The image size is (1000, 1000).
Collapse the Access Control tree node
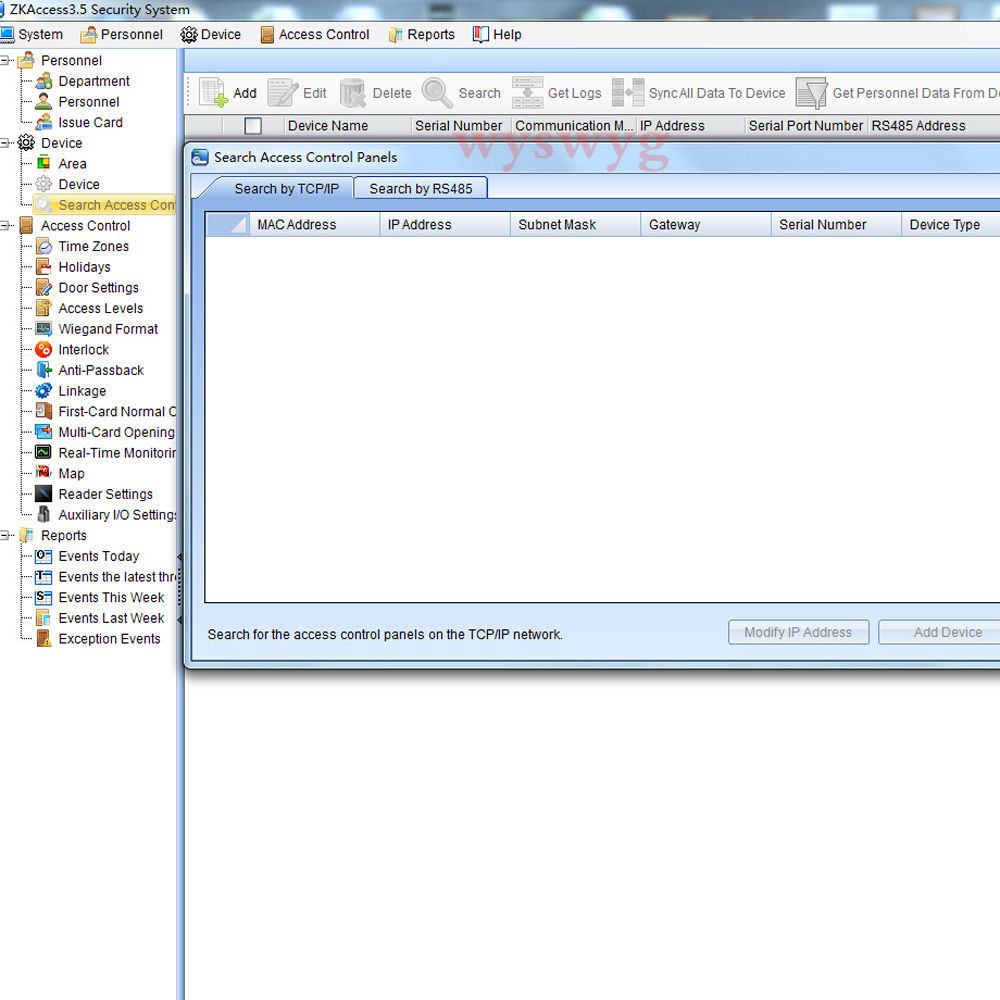(x=6, y=226)
